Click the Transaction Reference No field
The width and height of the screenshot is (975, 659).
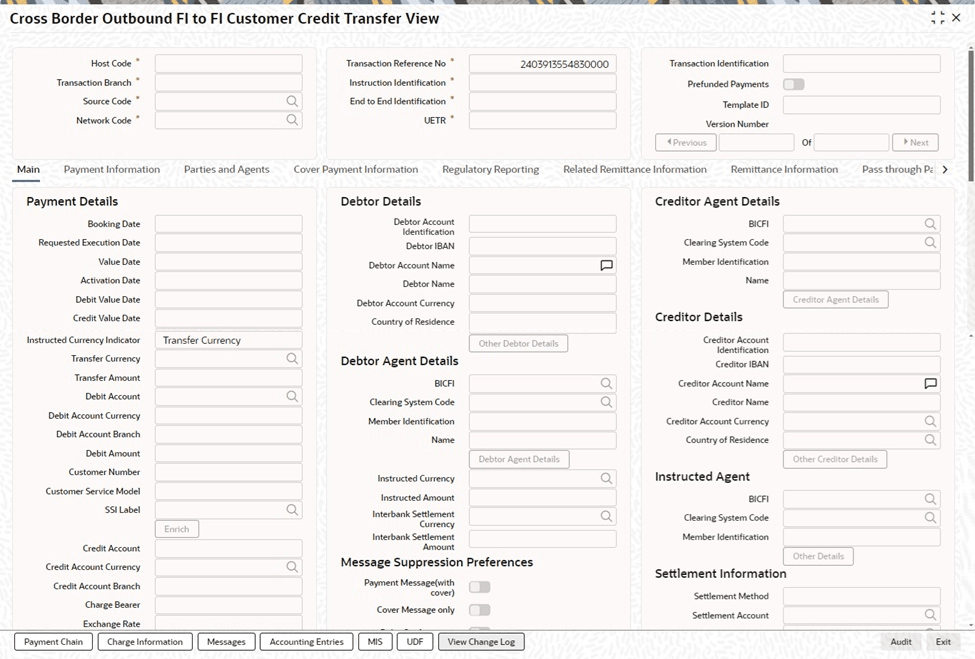(543, 63)
